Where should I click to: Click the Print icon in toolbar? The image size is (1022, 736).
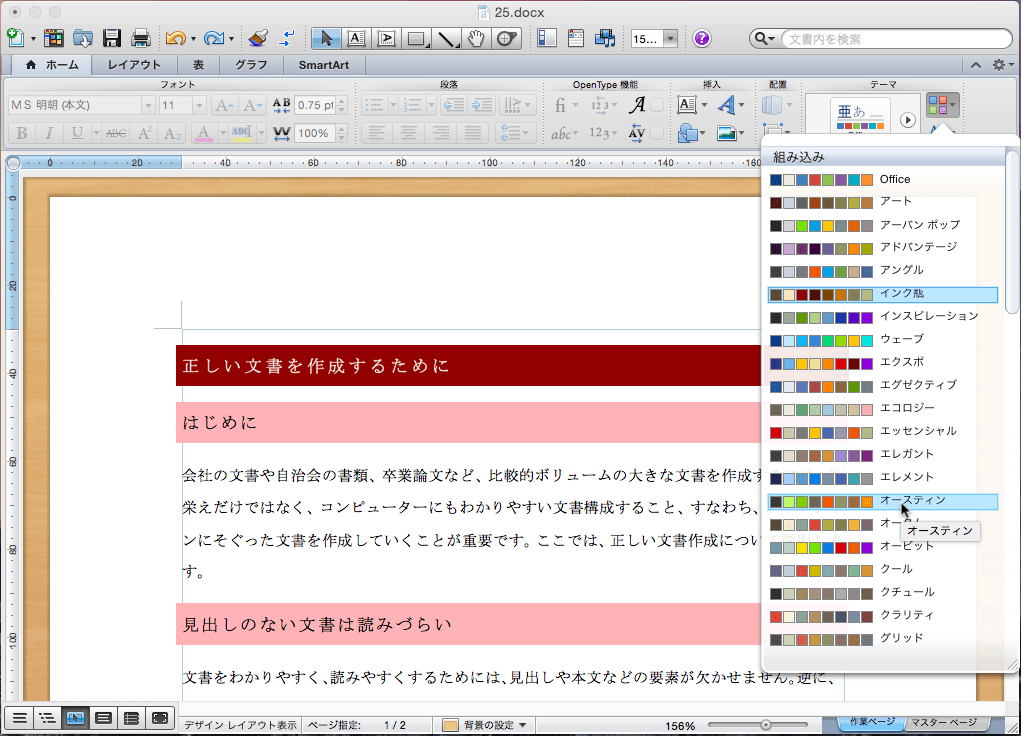click(141, 38)
